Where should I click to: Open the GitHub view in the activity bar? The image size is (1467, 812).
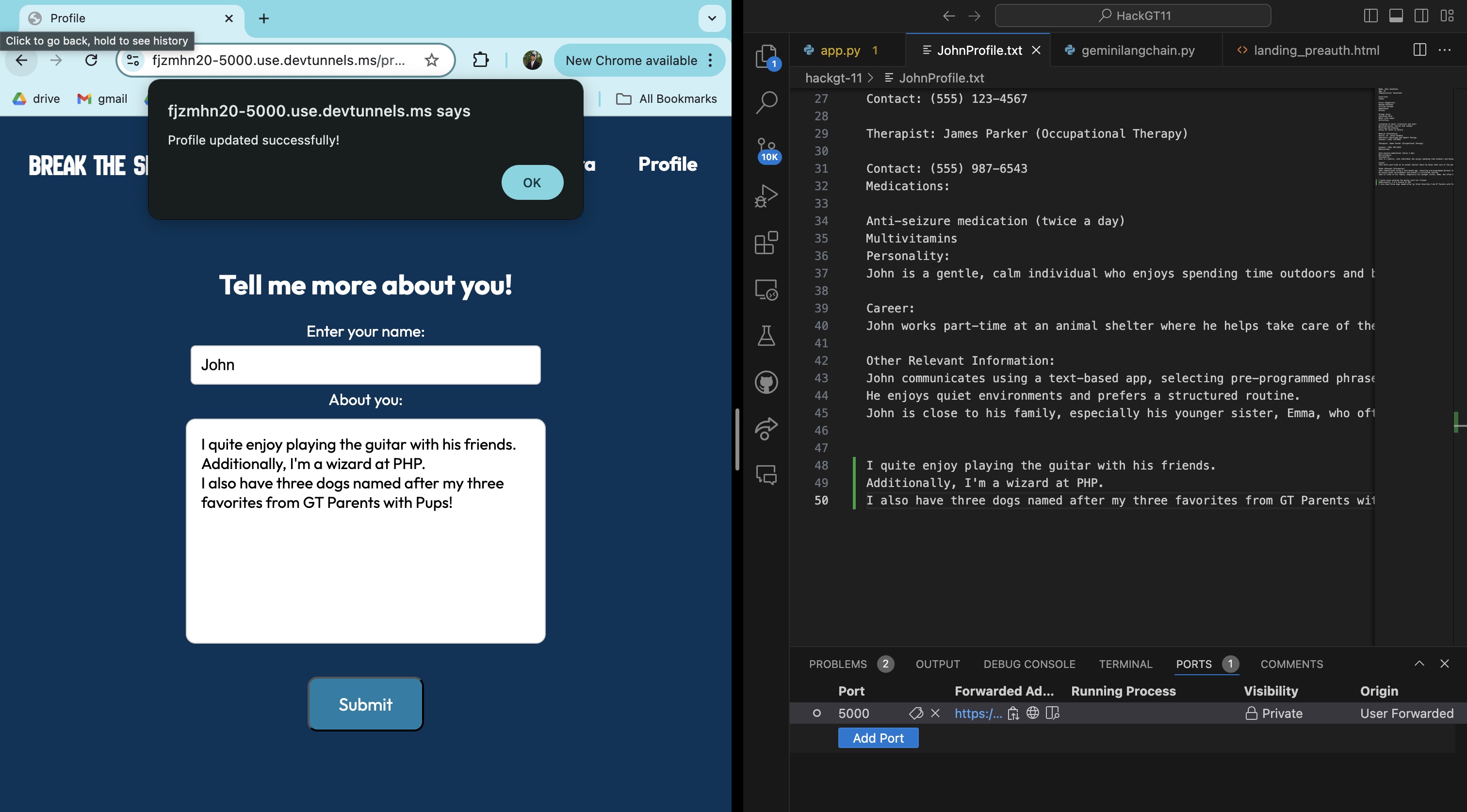[766, 382]
